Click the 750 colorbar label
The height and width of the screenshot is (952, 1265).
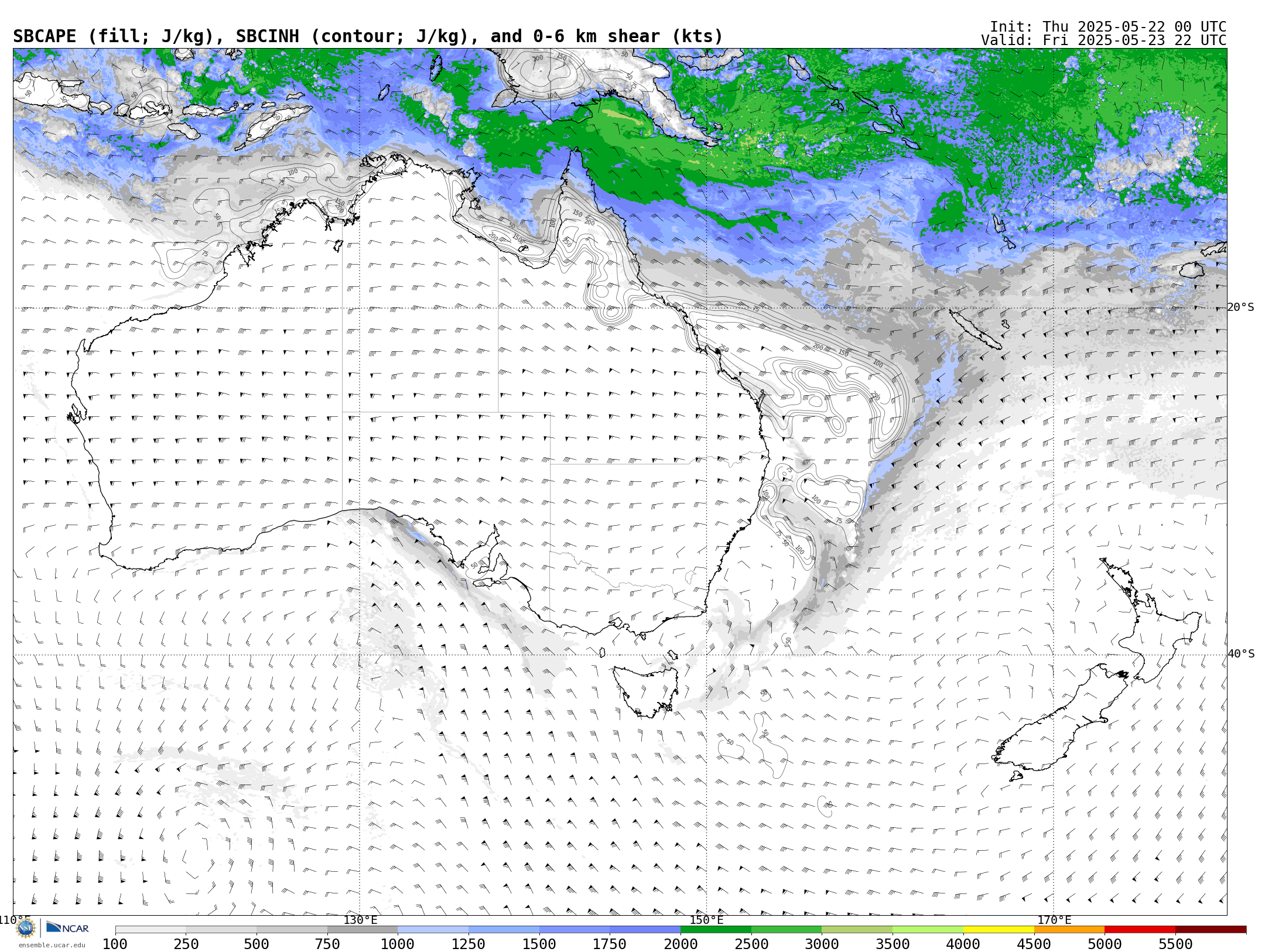click(x=327, y=944)
